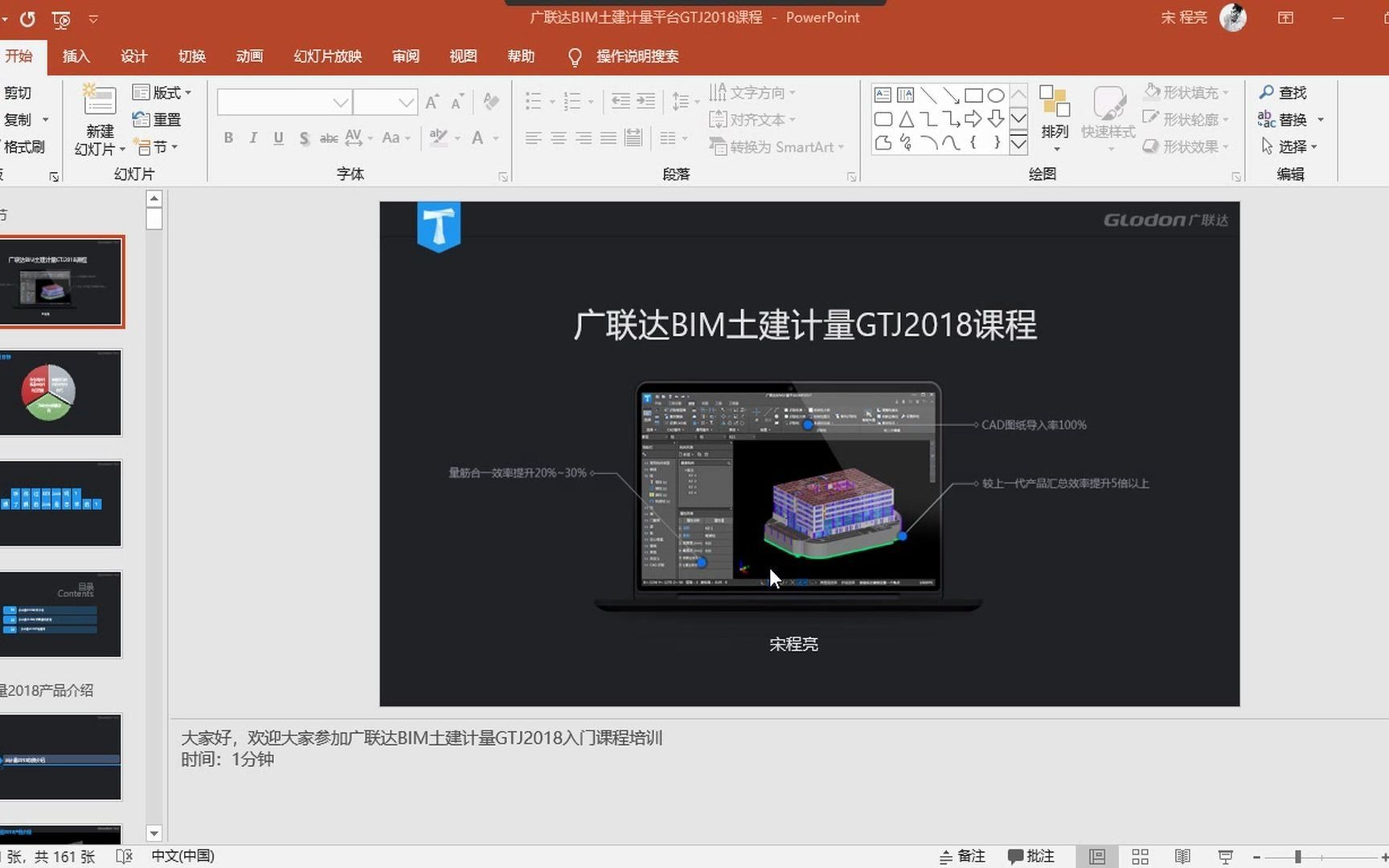Click the Bold formatting button
This screenshot has height=868, width=1389.
(229, 137)
